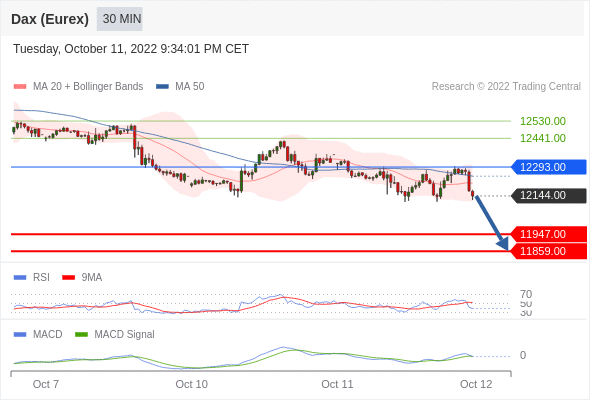Click the 9MA legend red marker

pyautogui.click(x=68, y=277)
